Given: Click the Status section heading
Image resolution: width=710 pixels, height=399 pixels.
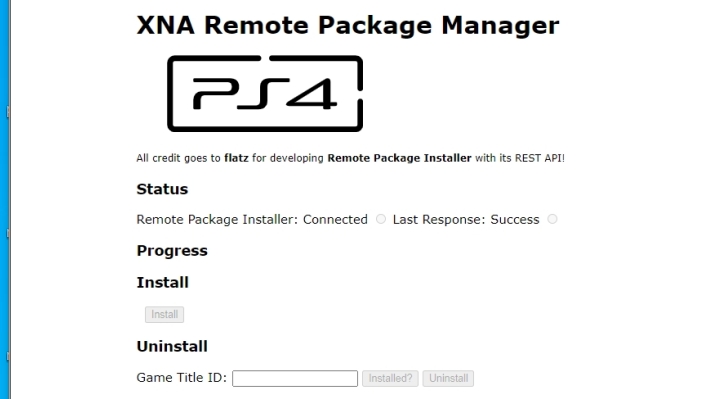Looking at the screenshot, I should tap(162, 189).
